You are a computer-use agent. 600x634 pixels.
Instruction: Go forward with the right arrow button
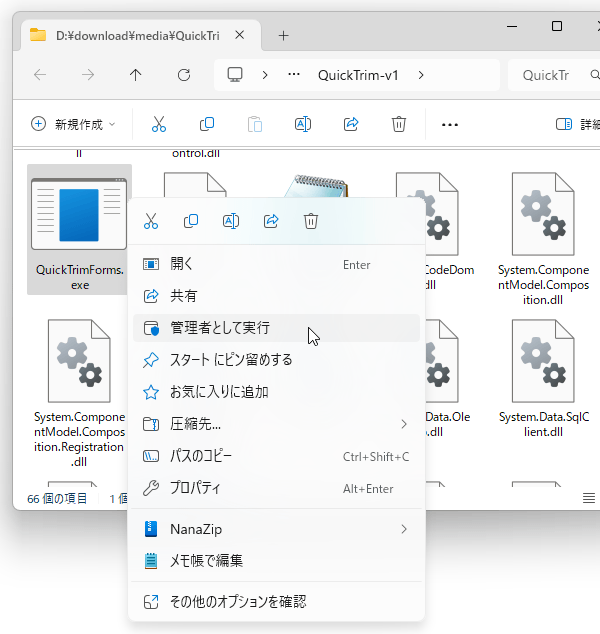tap(88, 75)
